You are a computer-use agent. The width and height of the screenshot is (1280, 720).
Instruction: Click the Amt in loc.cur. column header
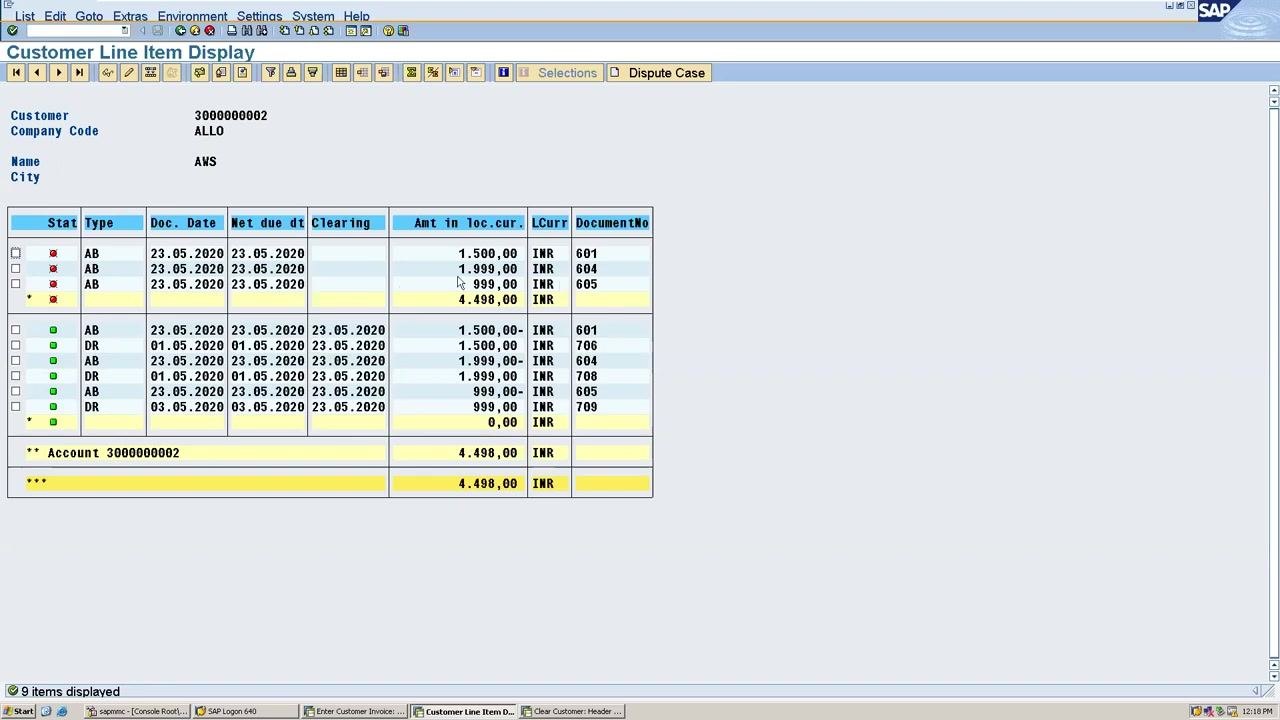458,223
